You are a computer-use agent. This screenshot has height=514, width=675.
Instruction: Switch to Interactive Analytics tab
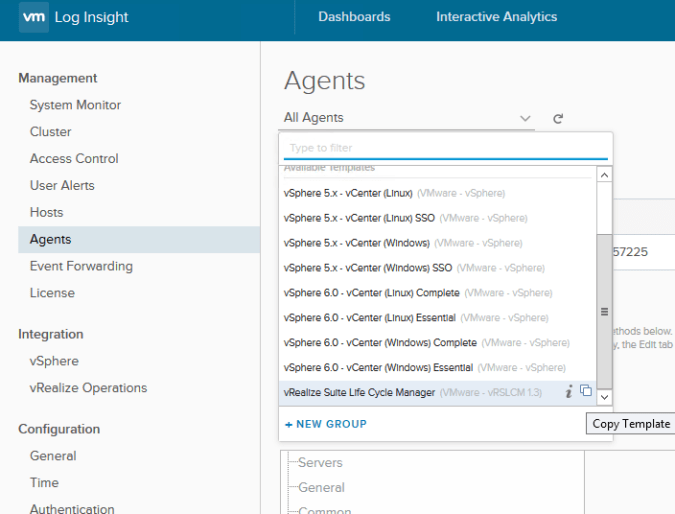[496, 17]
